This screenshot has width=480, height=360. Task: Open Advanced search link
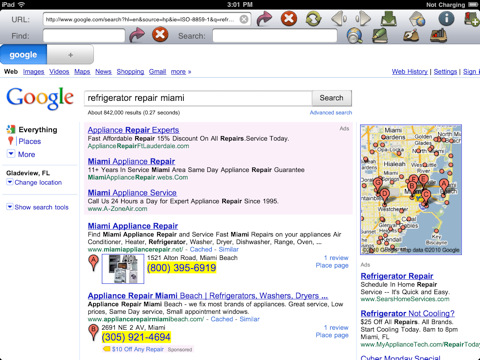coord(331,113)
